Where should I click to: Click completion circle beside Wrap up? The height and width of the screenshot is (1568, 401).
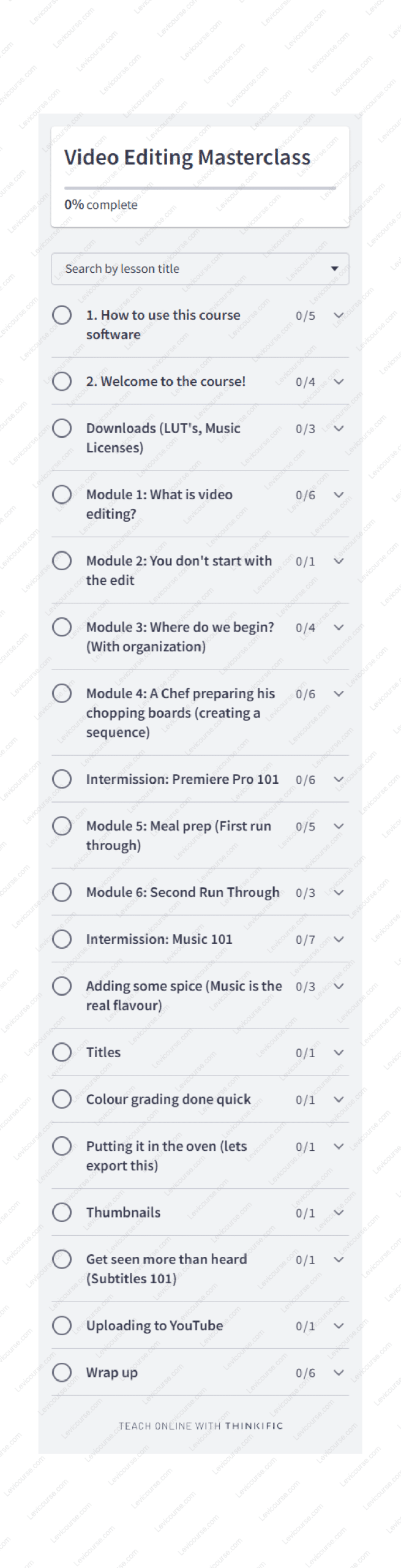coord(62,1372)
